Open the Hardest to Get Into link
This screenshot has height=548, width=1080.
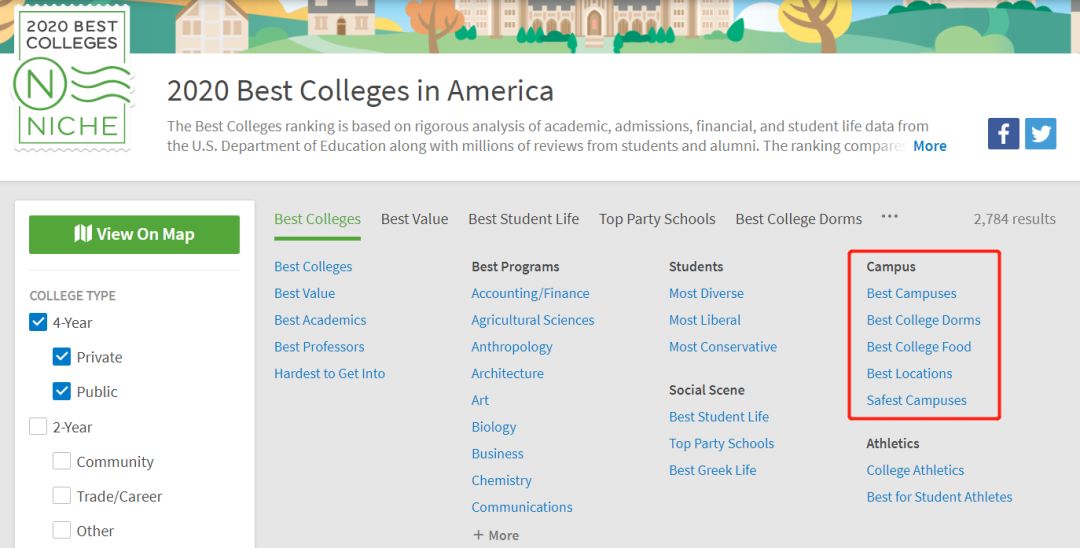(x=329, y=373)
